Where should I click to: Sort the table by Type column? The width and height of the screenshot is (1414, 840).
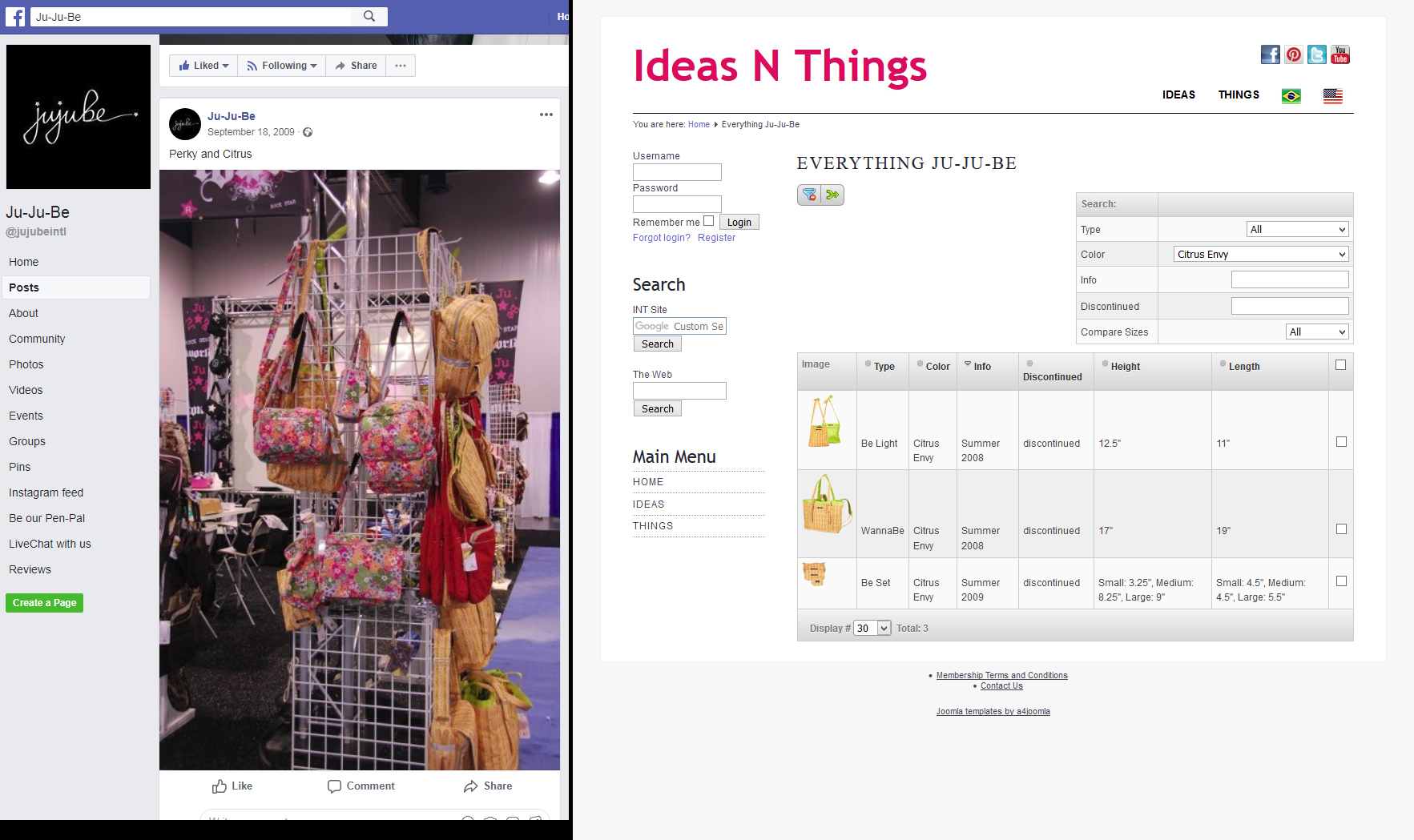(884, 367)
